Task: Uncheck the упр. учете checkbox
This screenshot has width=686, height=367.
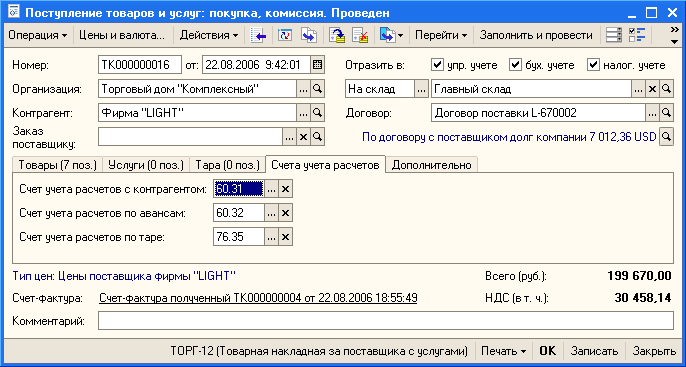Action: click(437, 65)
